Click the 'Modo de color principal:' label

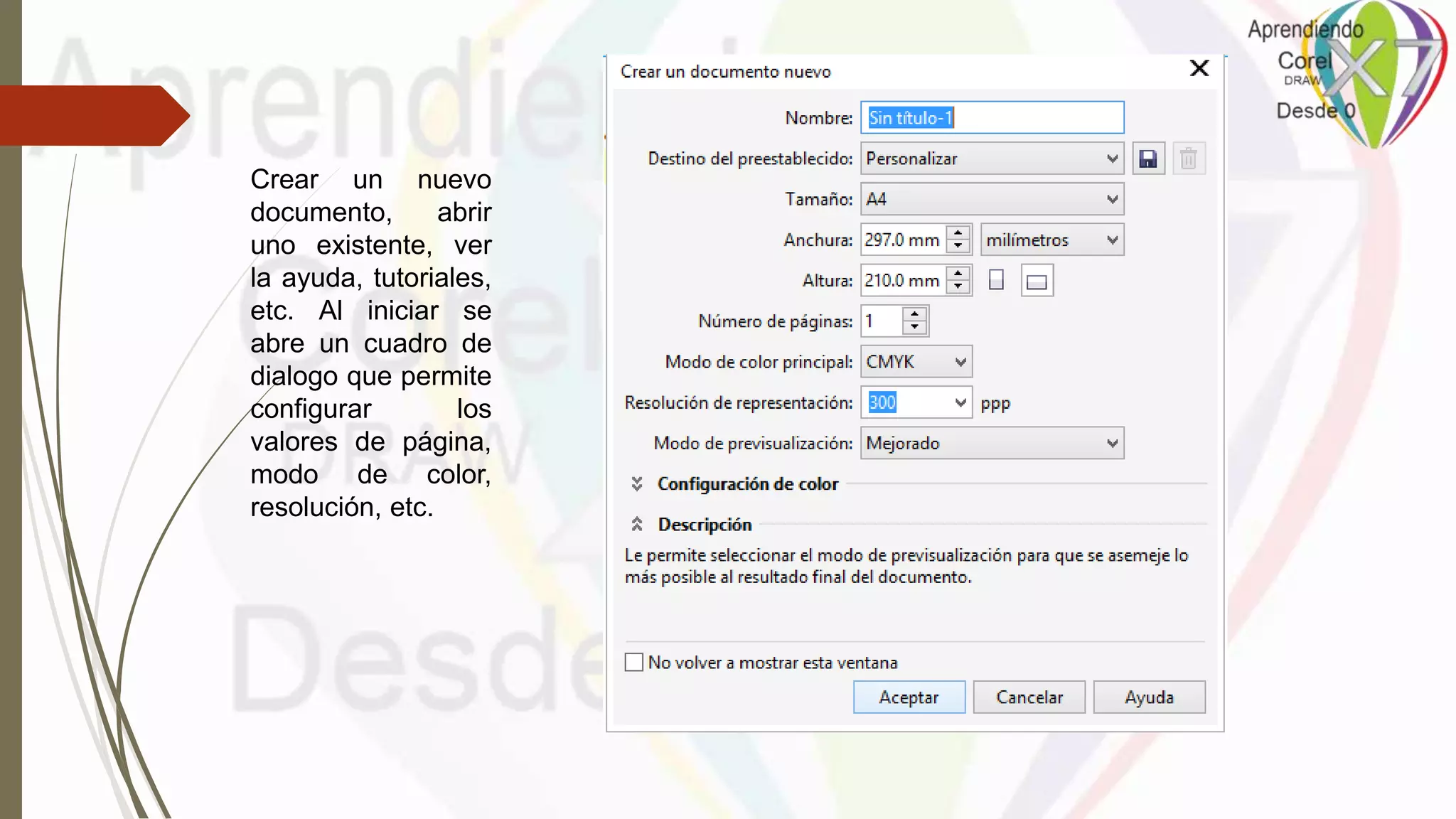(x=759, y=362)
